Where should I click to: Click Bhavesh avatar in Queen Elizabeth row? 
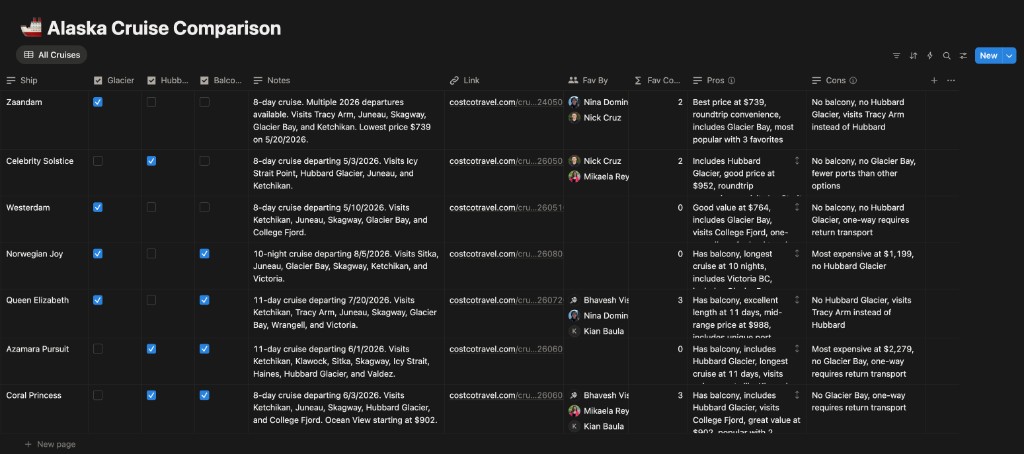point(574,300)
